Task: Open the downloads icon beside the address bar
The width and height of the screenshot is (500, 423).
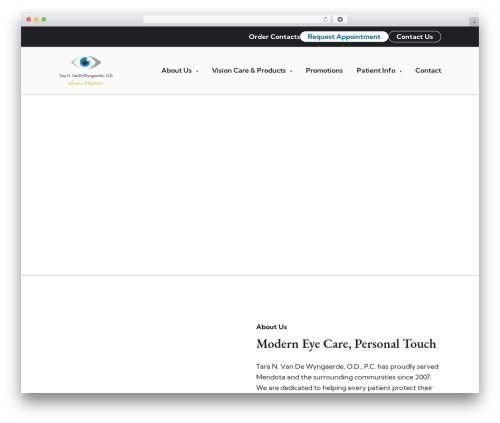Action: click(340, 19)
